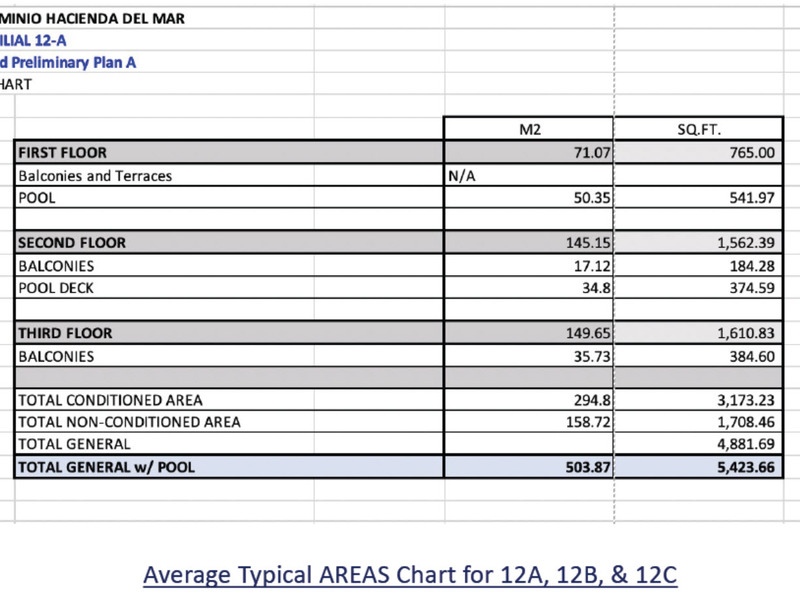Select the TOTAL CONDITIONED AREA label
The width and height of the screenshot is (800, 600).
pyautogui.click(x=229, y=399)
